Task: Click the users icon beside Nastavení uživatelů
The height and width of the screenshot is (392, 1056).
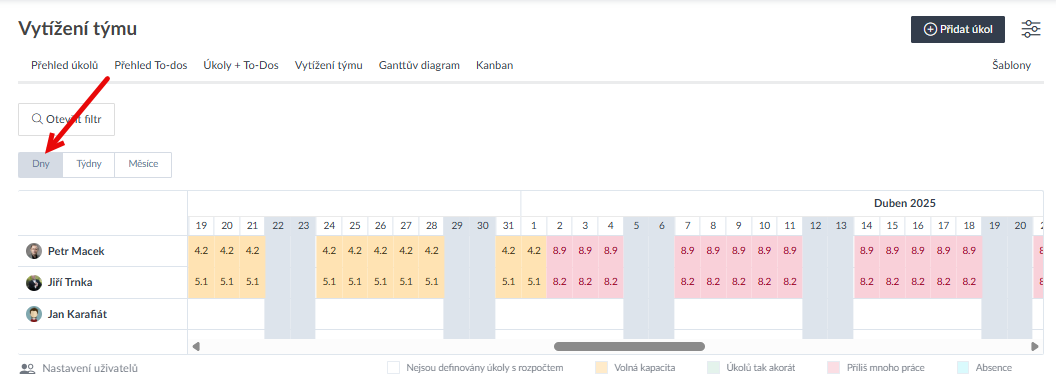Action: [27, 368]
